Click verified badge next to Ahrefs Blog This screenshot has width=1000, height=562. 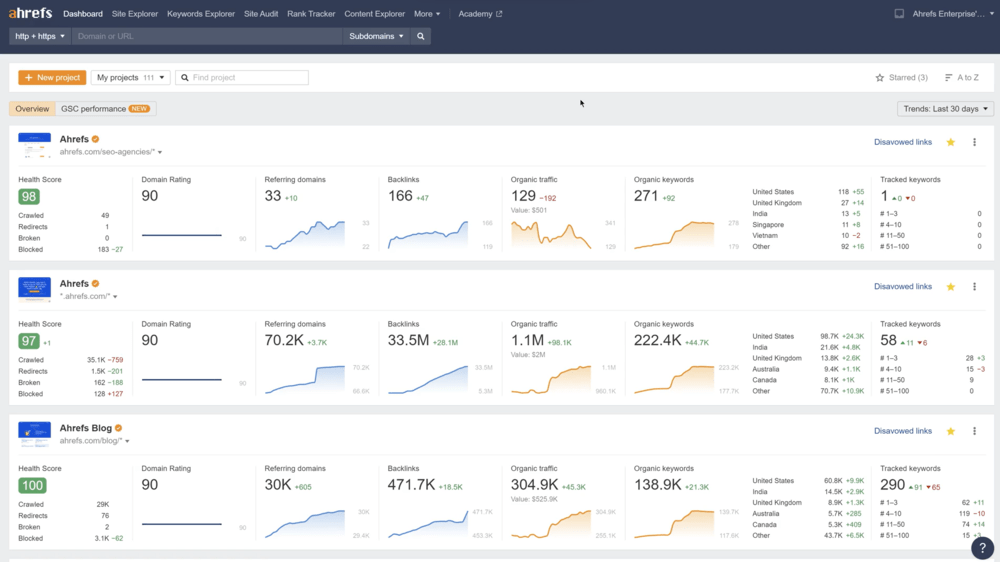[119, 428]
